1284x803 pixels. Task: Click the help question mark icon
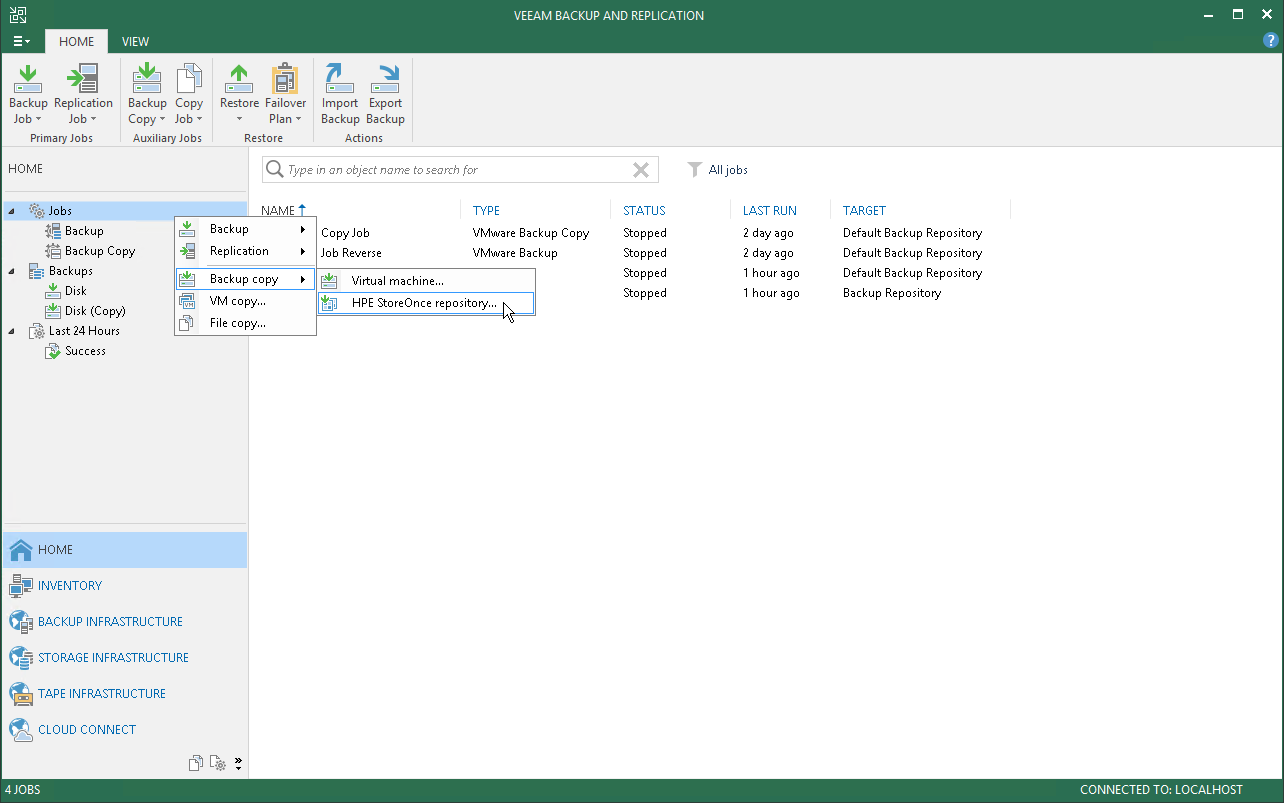coord(1271,41)
